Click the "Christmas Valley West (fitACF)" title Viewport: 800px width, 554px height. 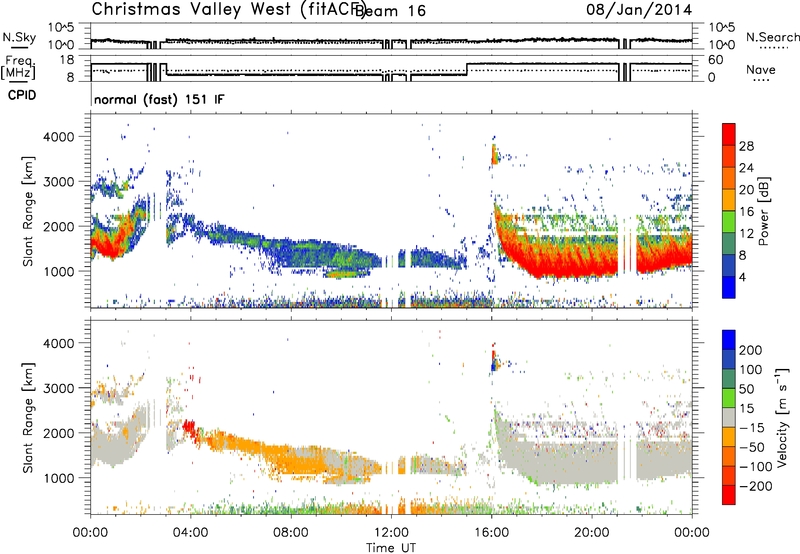click(x=229, y=9)
